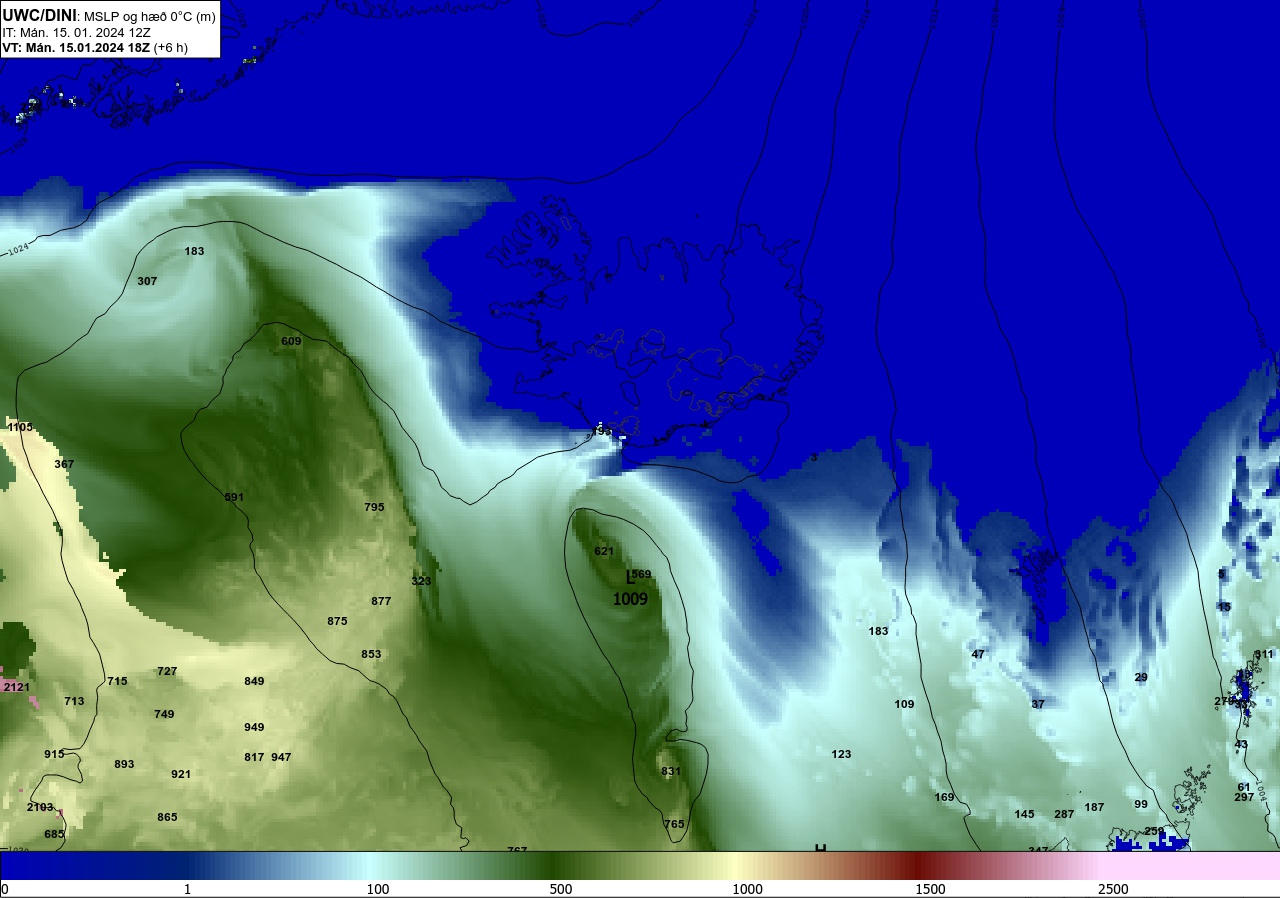Select the height value 685
Screen dimensions: 1280x898
coord(54,834)
